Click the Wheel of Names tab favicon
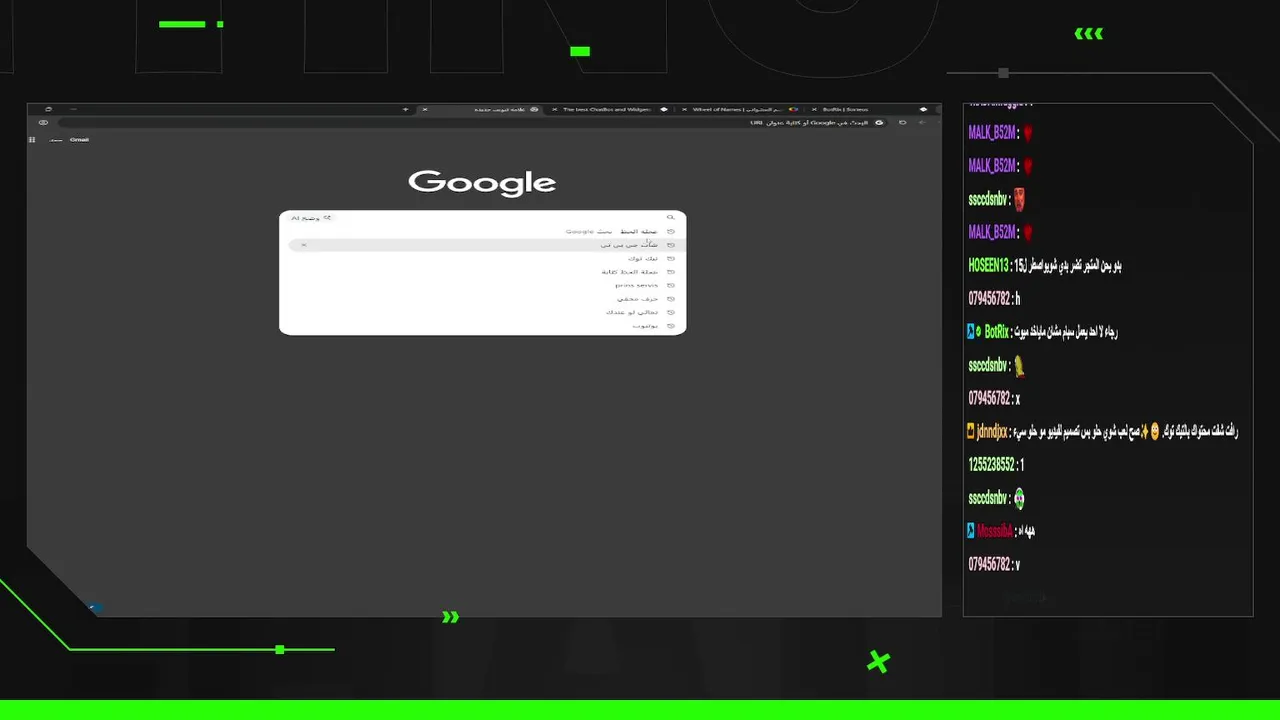 pyautogui.click(x=793, y=109)
